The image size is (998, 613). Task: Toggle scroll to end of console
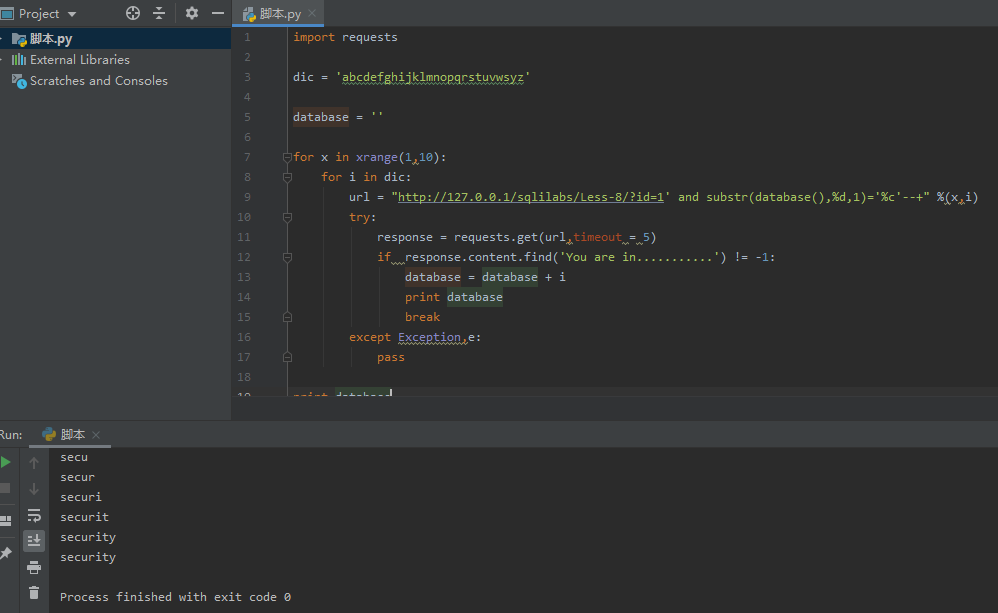[x=34, y=540]
